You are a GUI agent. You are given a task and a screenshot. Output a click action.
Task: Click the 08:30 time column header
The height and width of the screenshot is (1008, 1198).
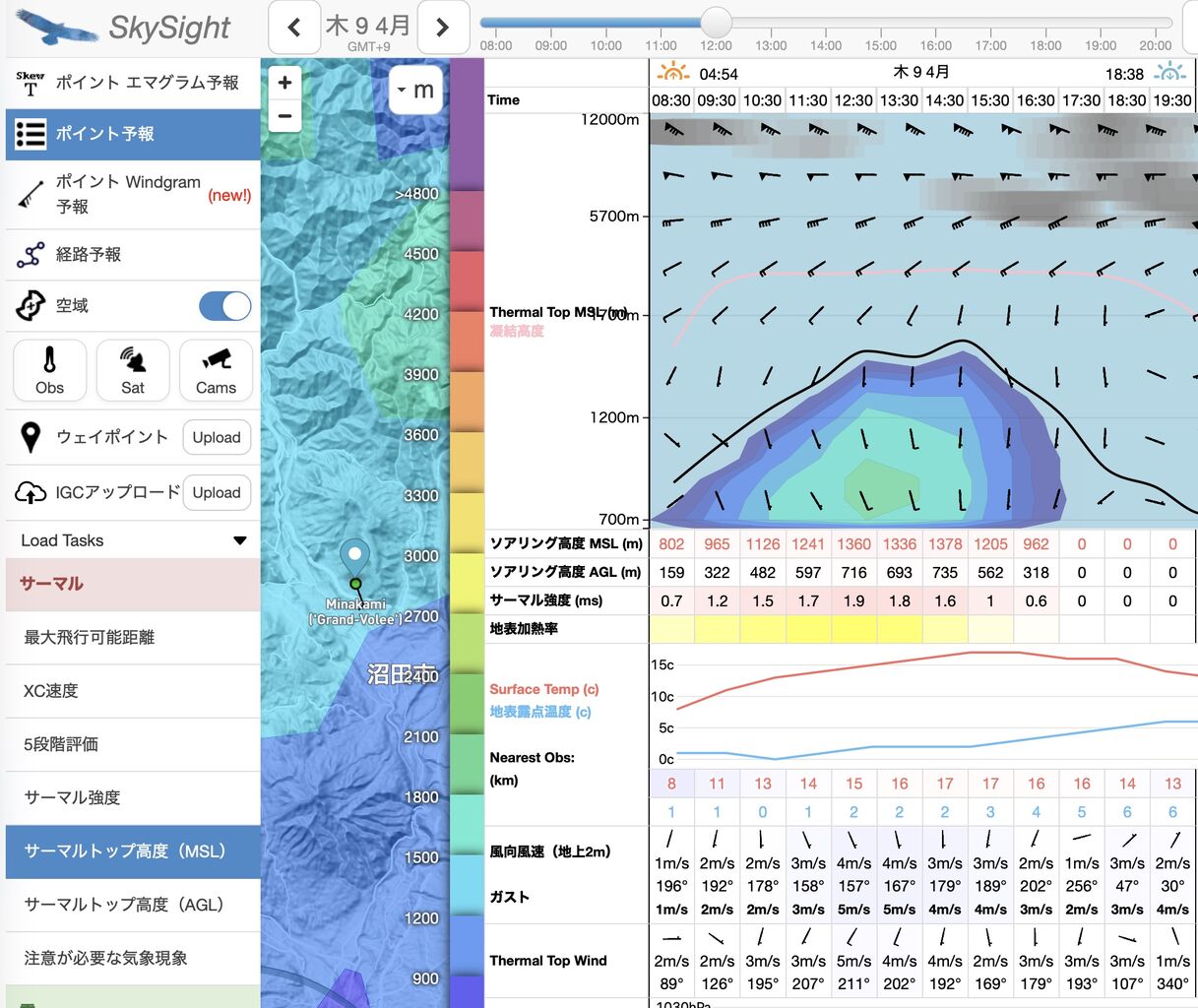671,100
